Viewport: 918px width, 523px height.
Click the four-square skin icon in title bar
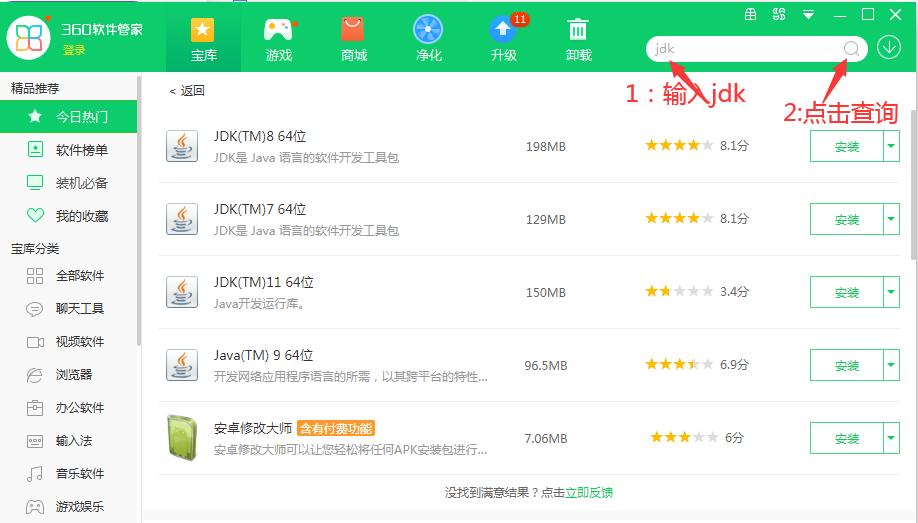coord(779,15)
